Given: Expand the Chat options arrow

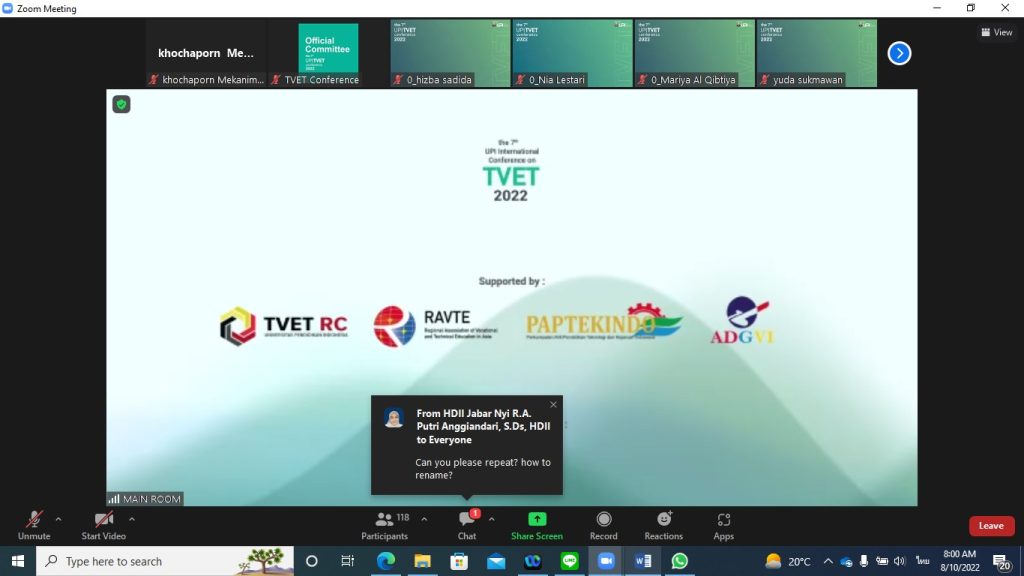Looking at the screenshot, I should tap(492, 520).
